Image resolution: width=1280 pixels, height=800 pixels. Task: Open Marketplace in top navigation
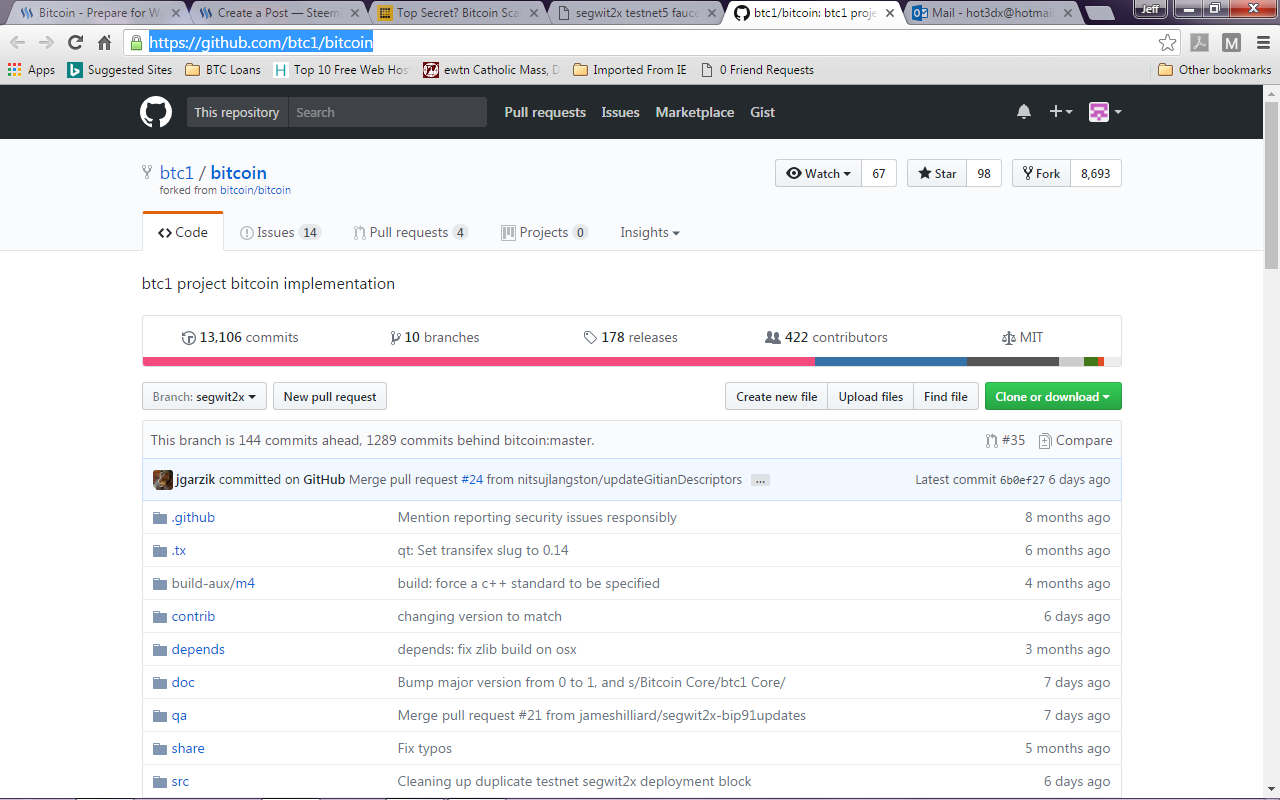coord(695,112)
